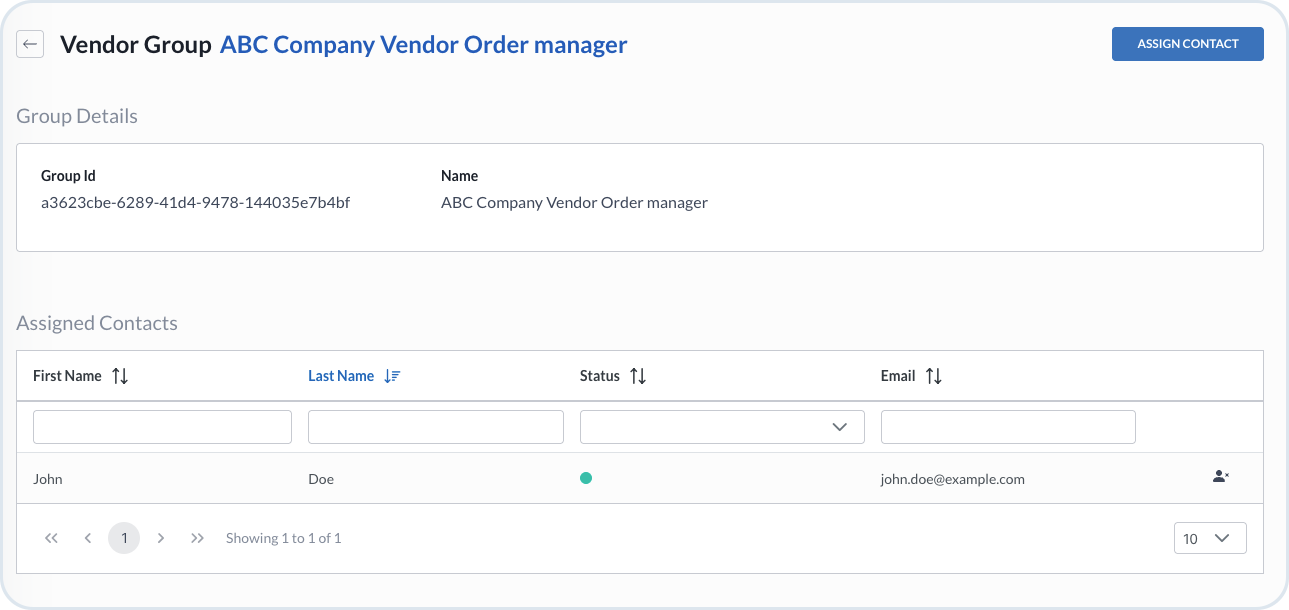This screenshot has width=1289, height=610.
Task: Open the Status filter dropdown
Action: (721, 427)
